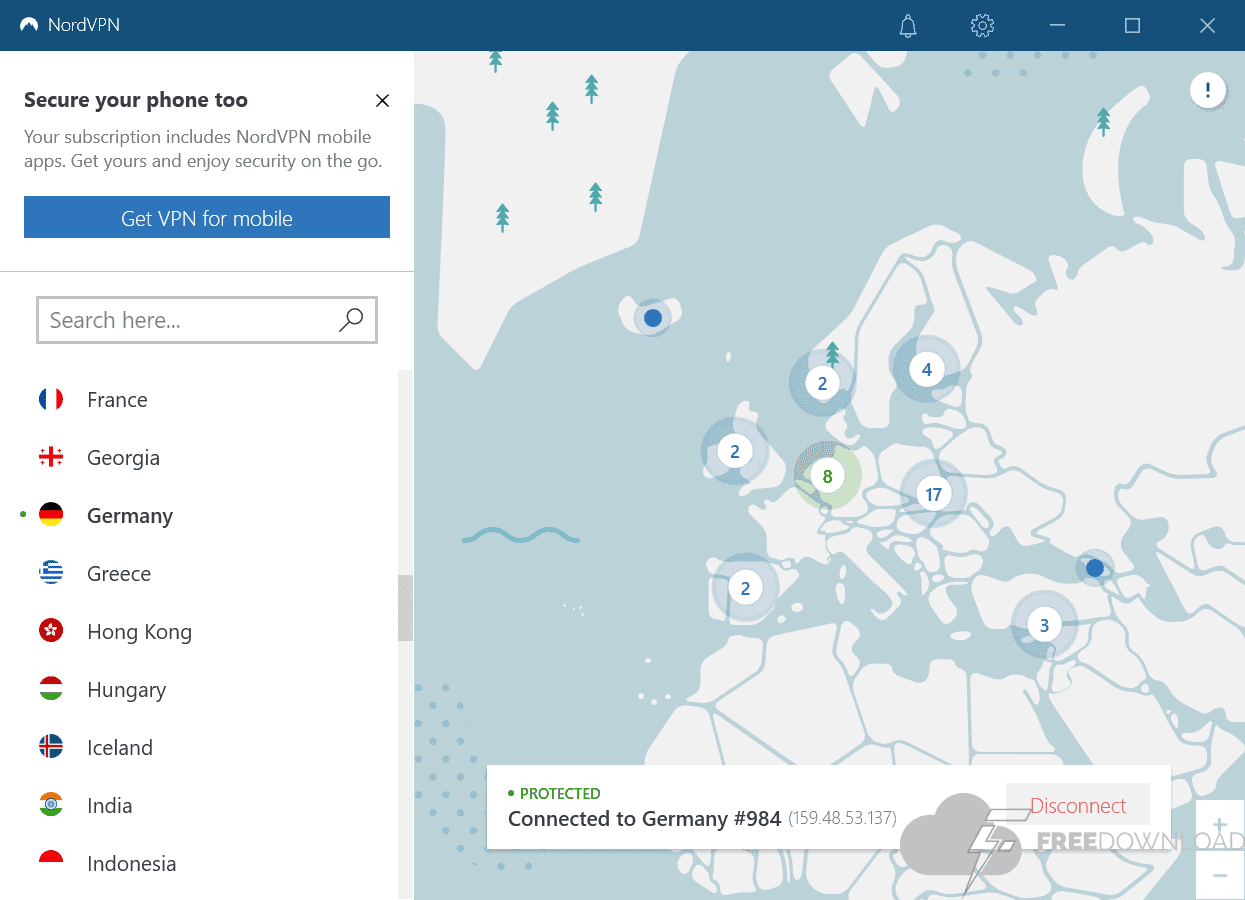Dismiss the Secure your phone banner
The image size is (1245, 900).
(382, 100)
